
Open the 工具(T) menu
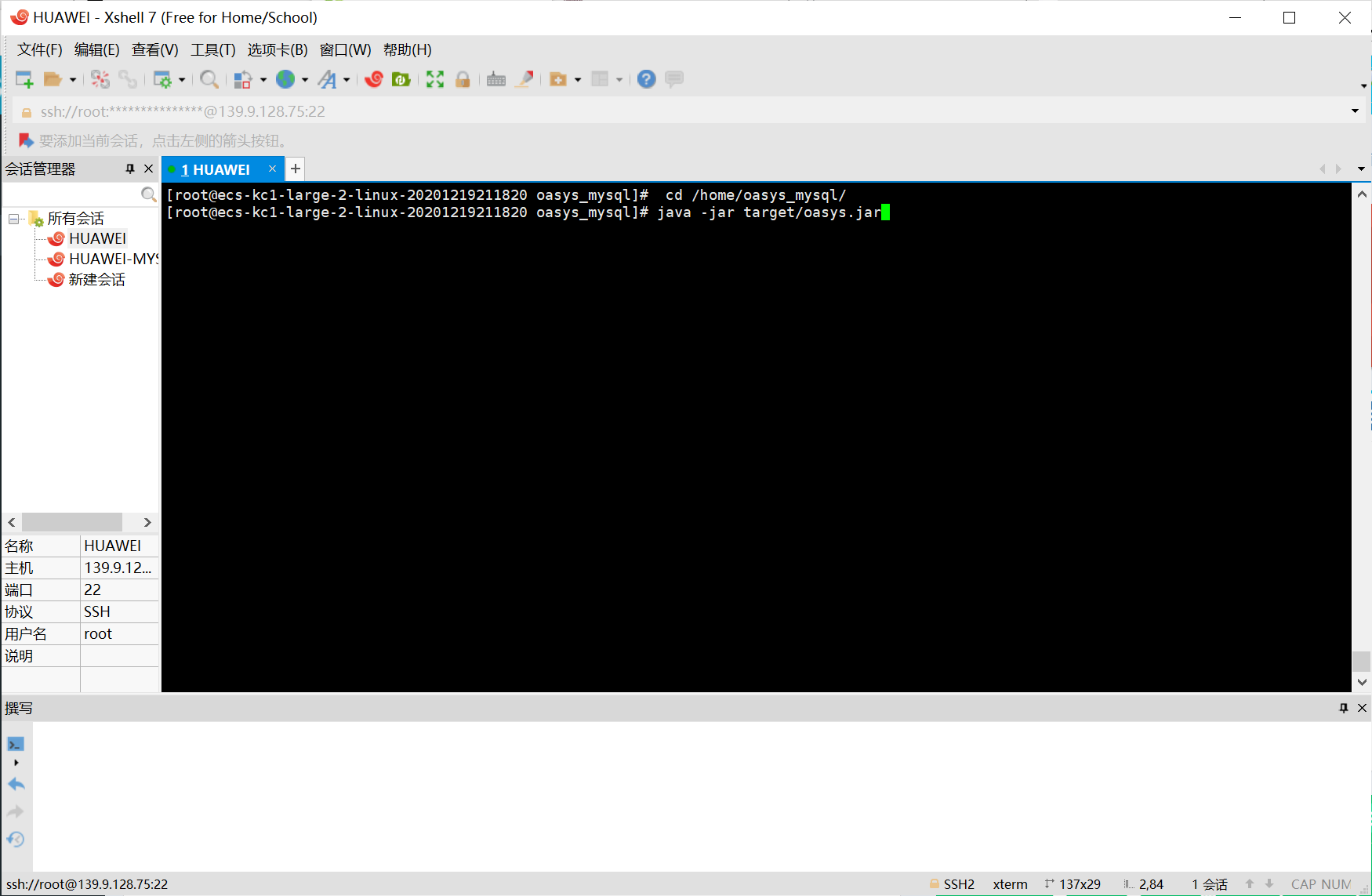pyautogui.click(x=213, y=50)
